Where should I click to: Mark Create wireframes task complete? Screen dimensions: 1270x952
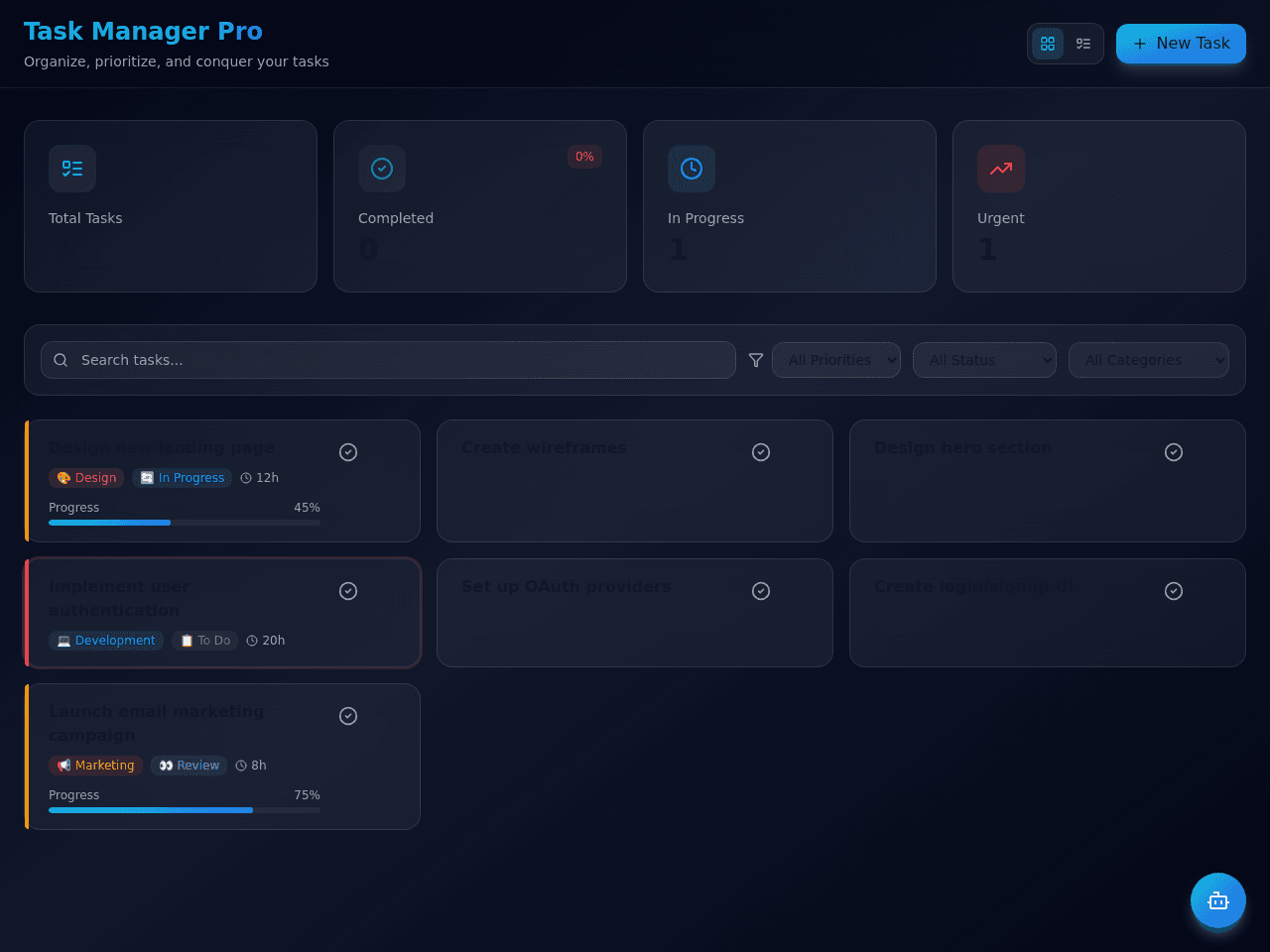[x=761, y=452]
